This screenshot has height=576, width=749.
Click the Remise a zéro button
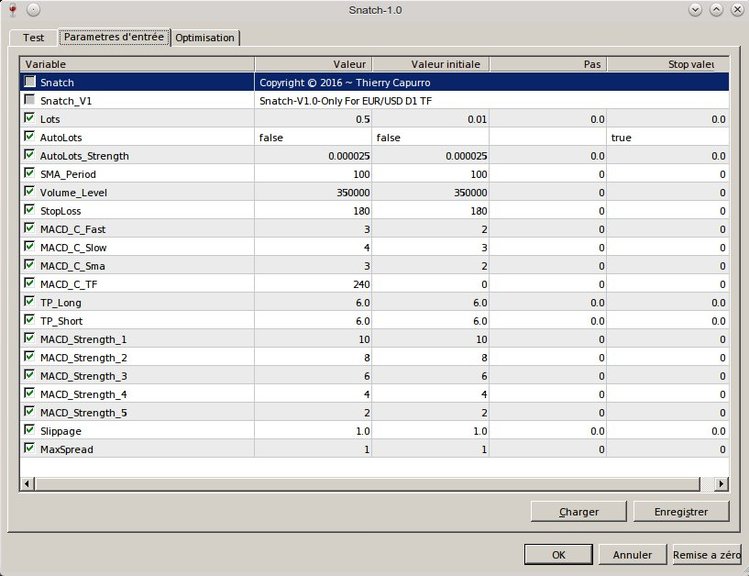706,554
